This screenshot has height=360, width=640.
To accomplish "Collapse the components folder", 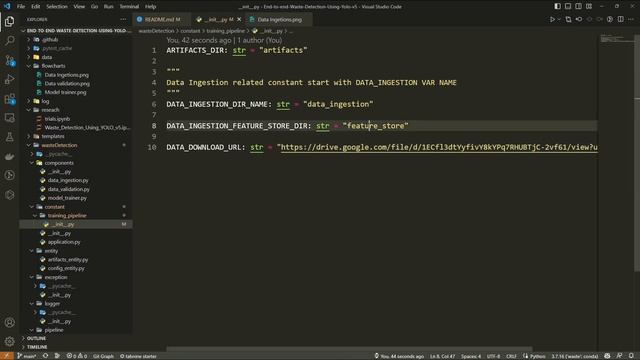I will (58, 162).
